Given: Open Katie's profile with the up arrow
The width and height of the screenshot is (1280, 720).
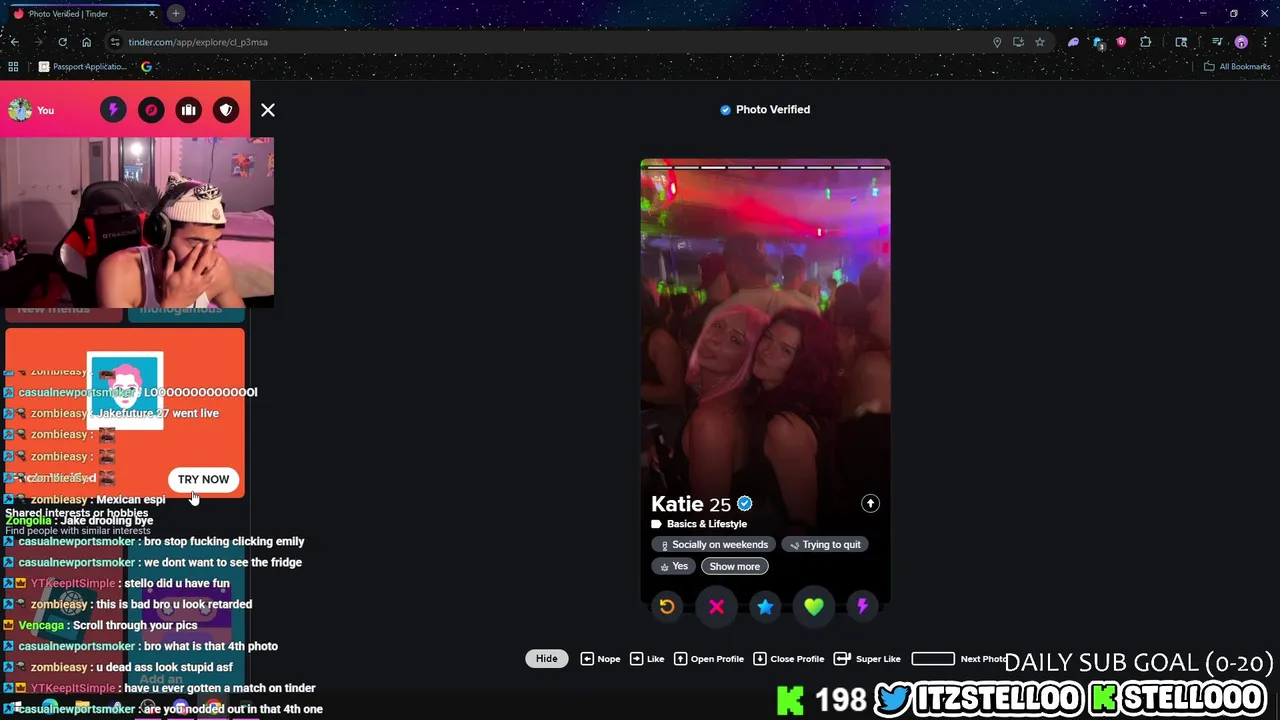Looking at the screenshot, I should 870,503.
